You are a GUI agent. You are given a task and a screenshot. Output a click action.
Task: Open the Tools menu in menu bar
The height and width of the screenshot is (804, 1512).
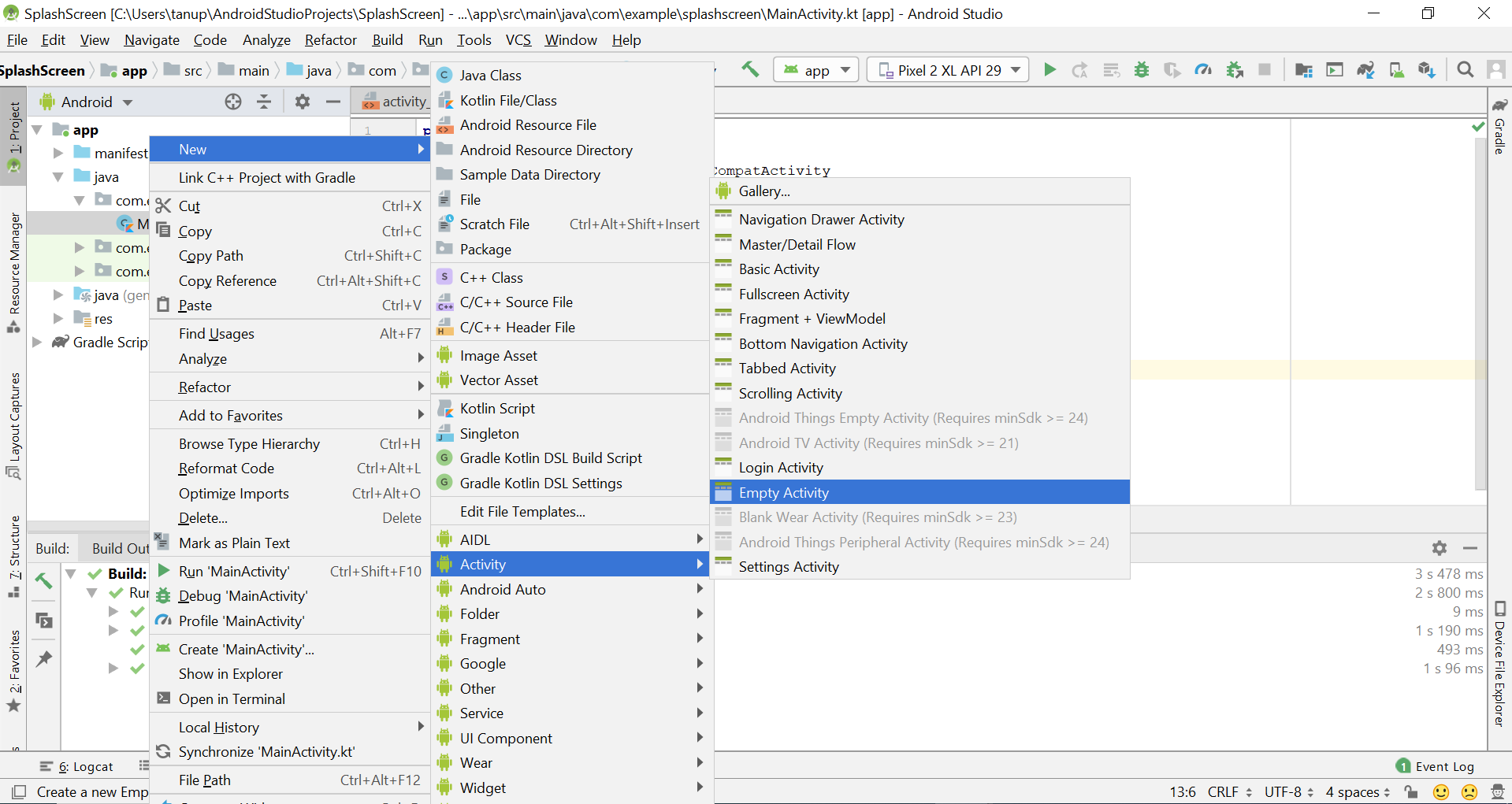(474, 39)
